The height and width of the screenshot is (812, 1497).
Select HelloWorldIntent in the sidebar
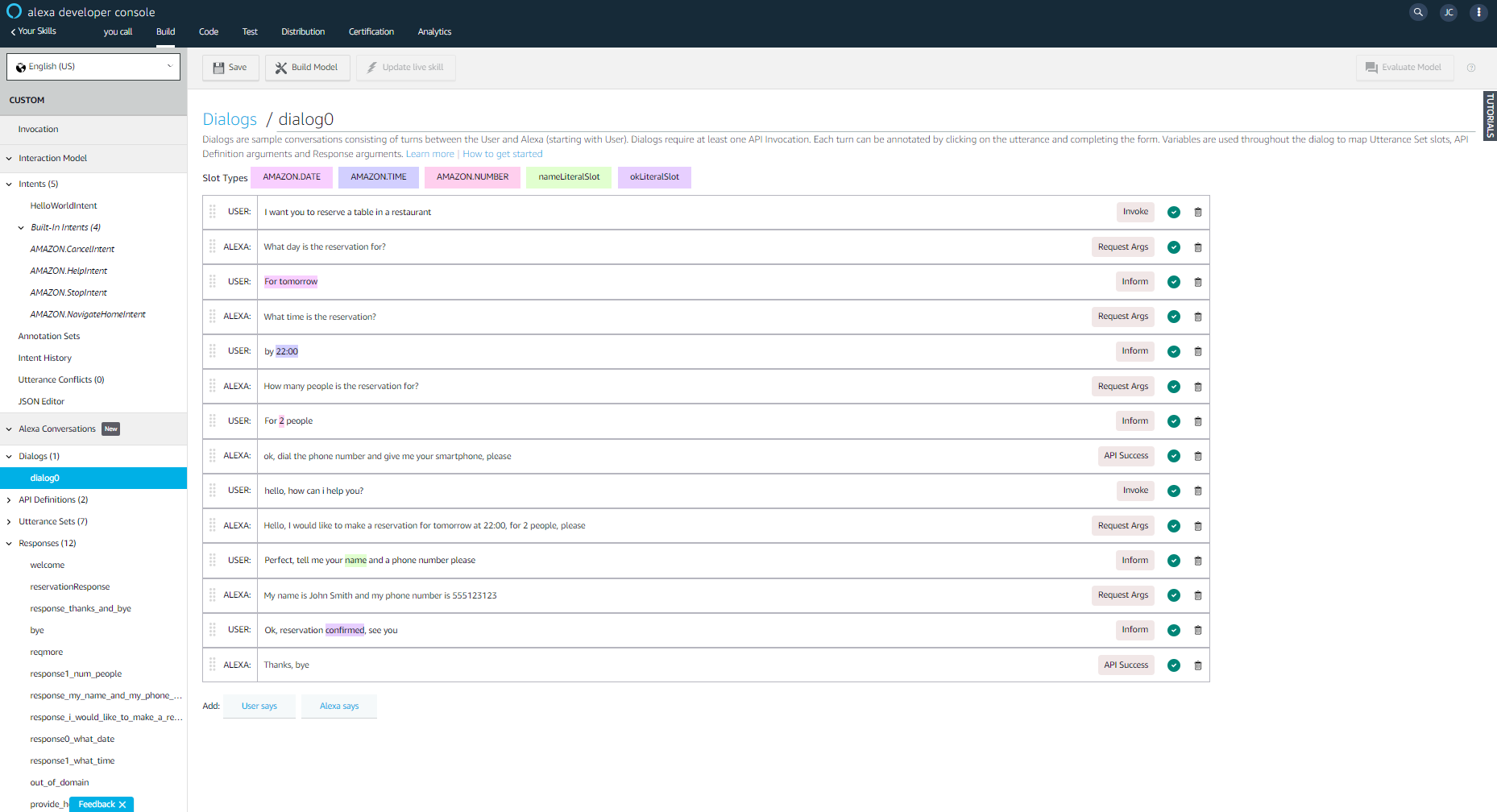point(64,206)
